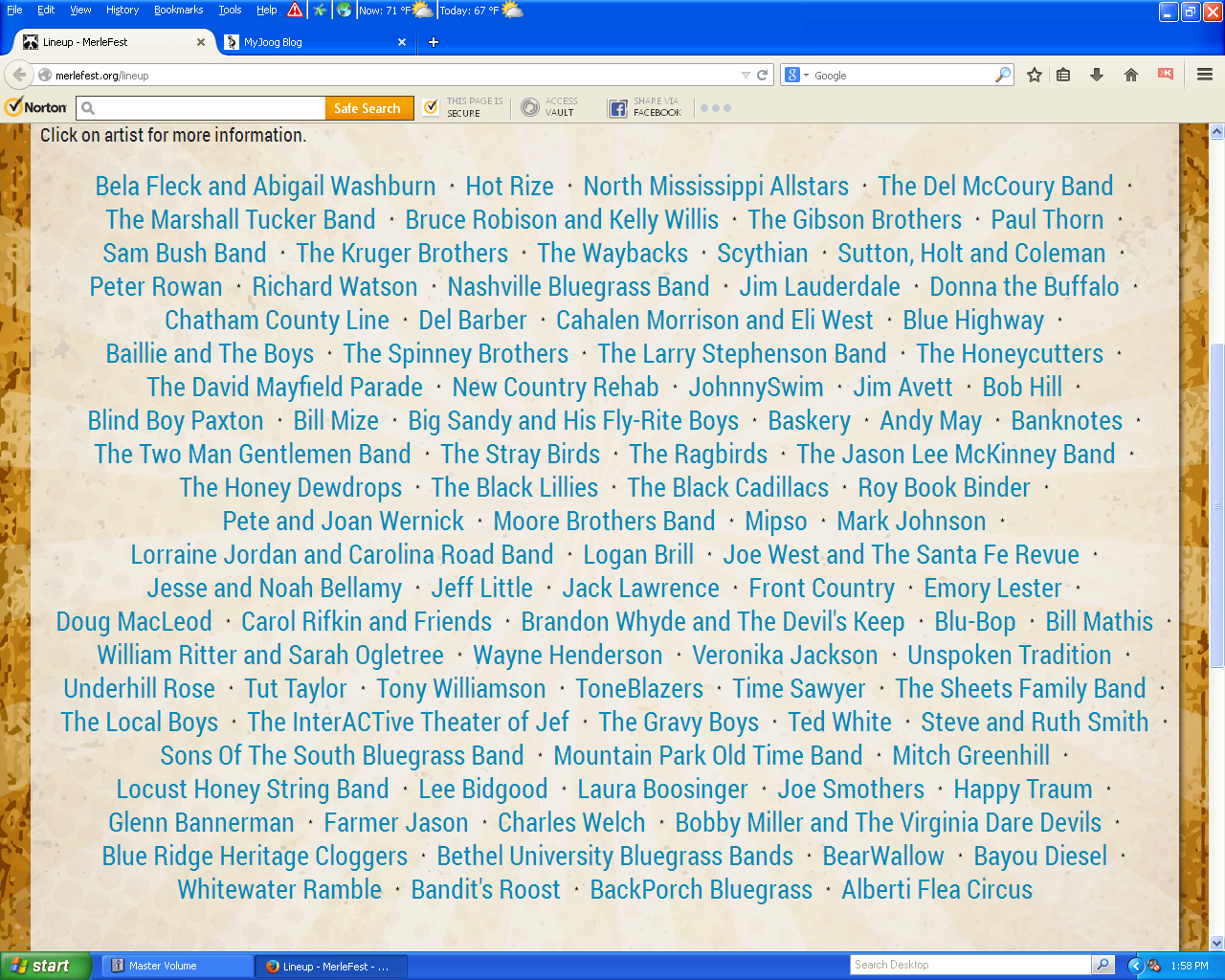The image size is (1225, 980).
Task: Click the site identity icon in the address bar
Action: (44, 75)
